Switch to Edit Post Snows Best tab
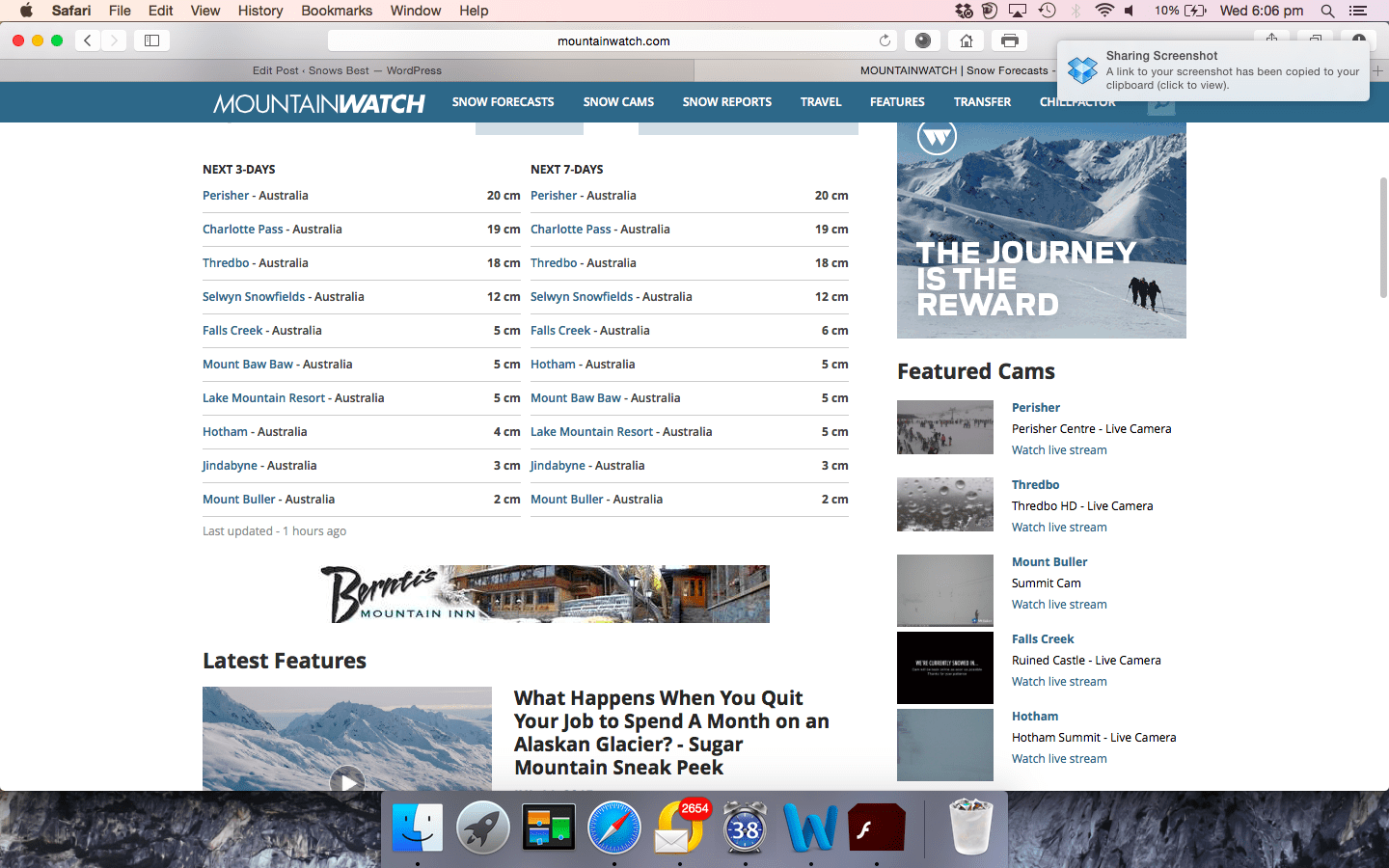The width and height of the screenshot is (1389, 868). [x=347, y=70]
